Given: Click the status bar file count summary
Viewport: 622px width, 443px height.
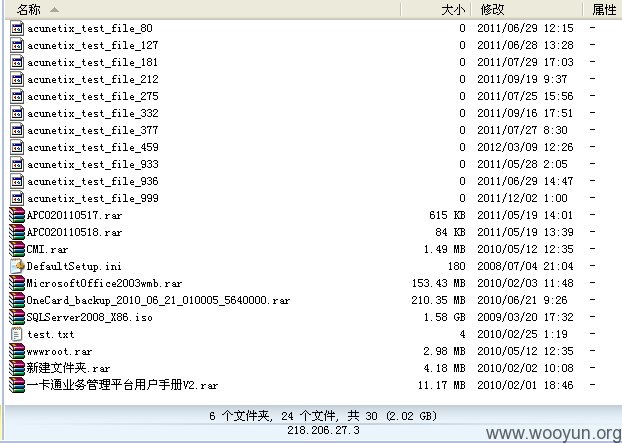Looking at the screenshot, I should point(323,416).
